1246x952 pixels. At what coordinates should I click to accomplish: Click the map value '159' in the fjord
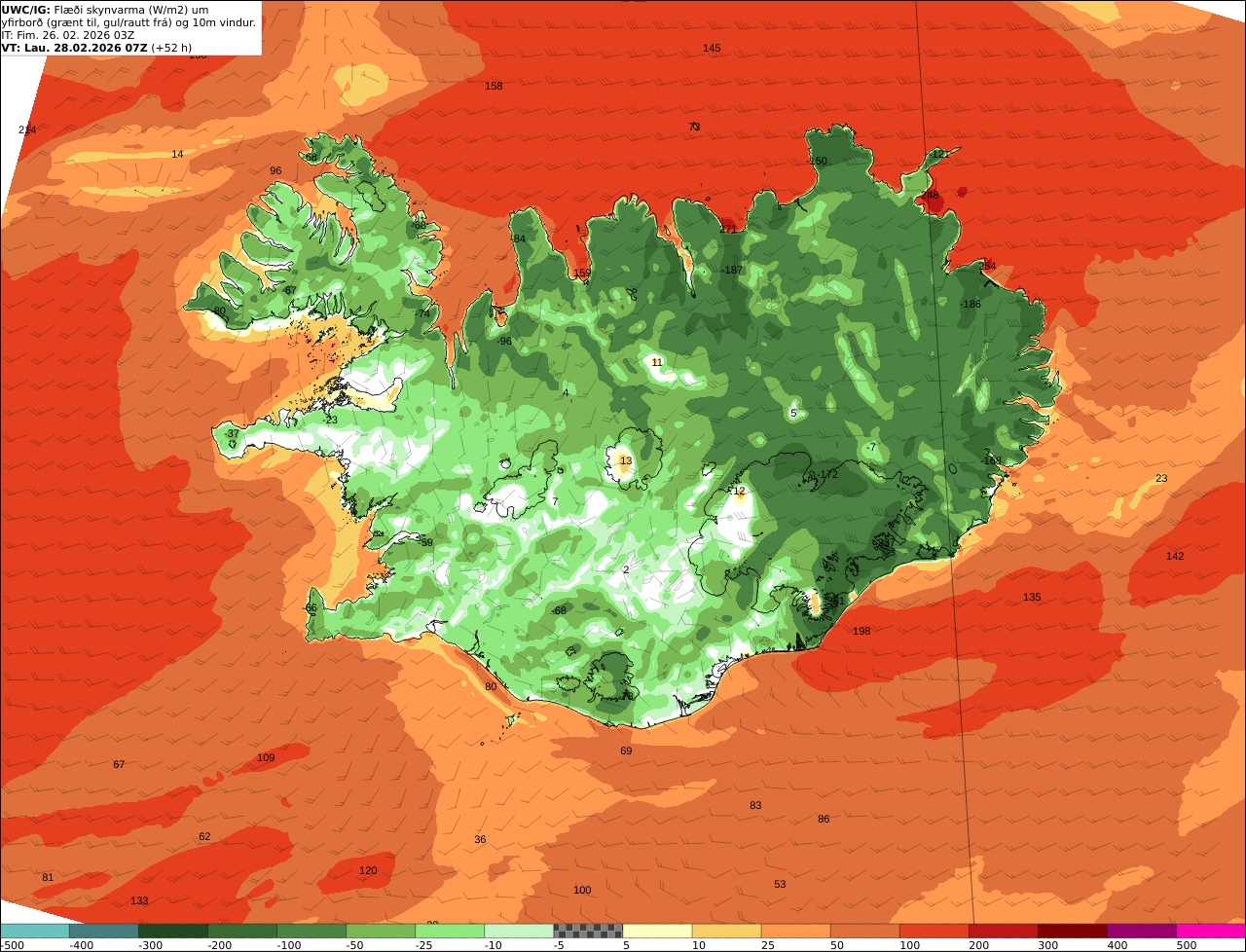pos(582,273)
